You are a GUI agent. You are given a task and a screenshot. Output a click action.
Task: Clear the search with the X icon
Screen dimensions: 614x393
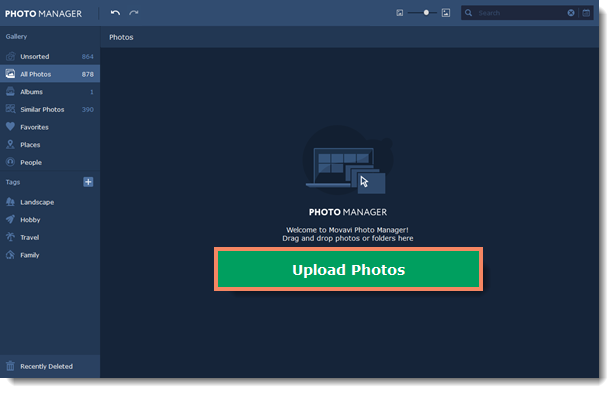pyautogui.click(x=571, y=13)
